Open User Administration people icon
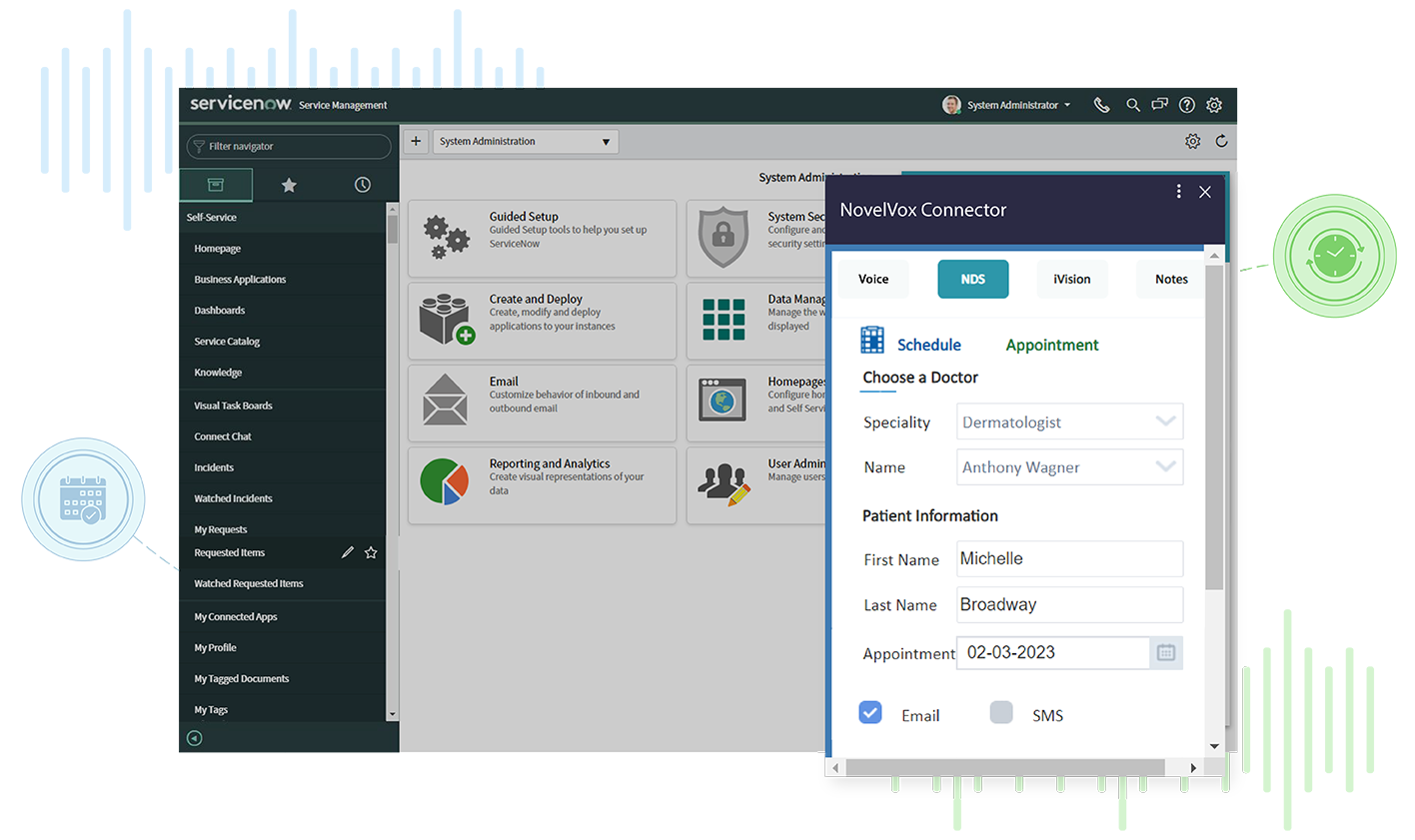 click(x=723, y=484)
